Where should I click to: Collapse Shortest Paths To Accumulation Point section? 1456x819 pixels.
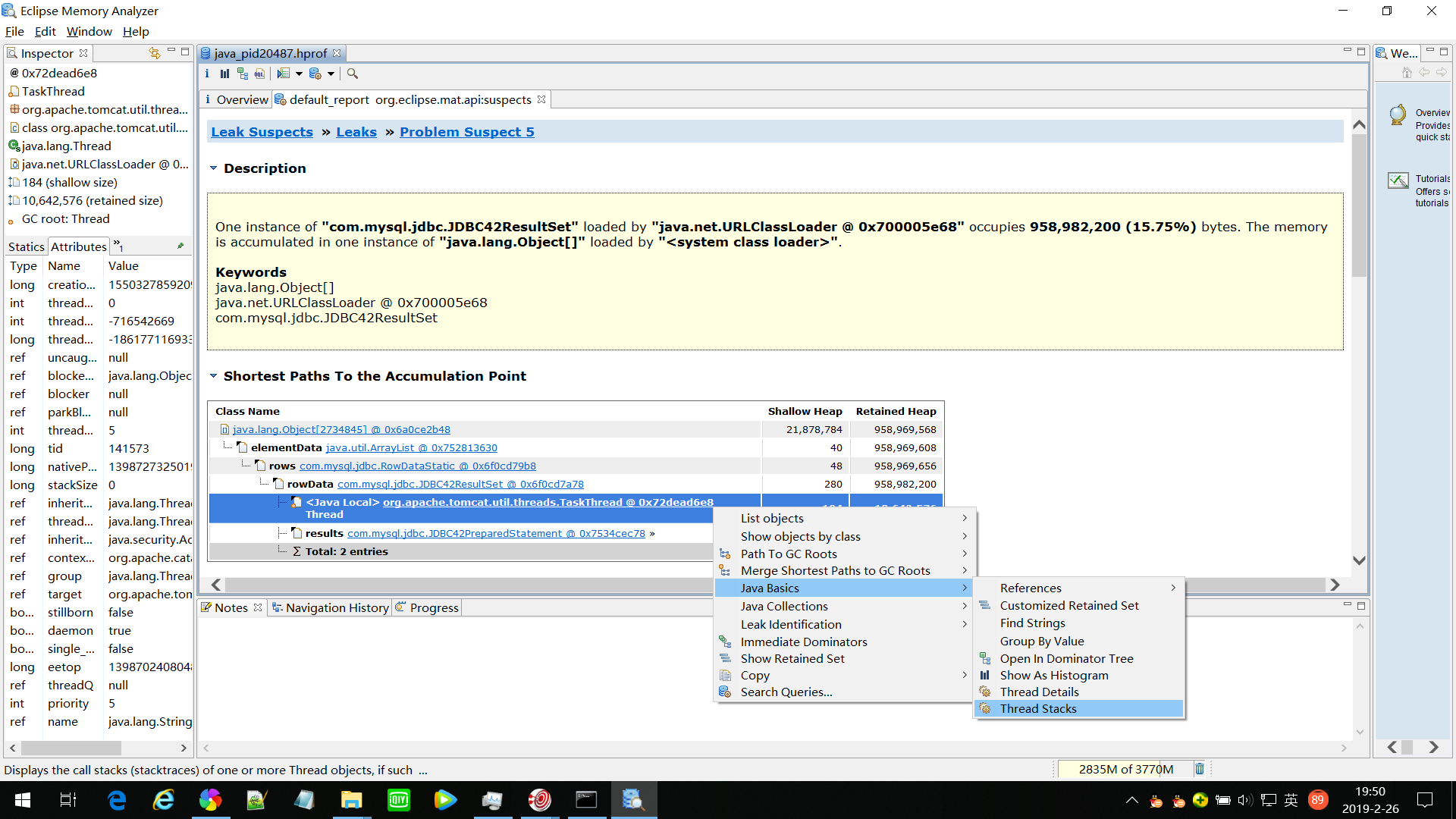coord(214,376)
